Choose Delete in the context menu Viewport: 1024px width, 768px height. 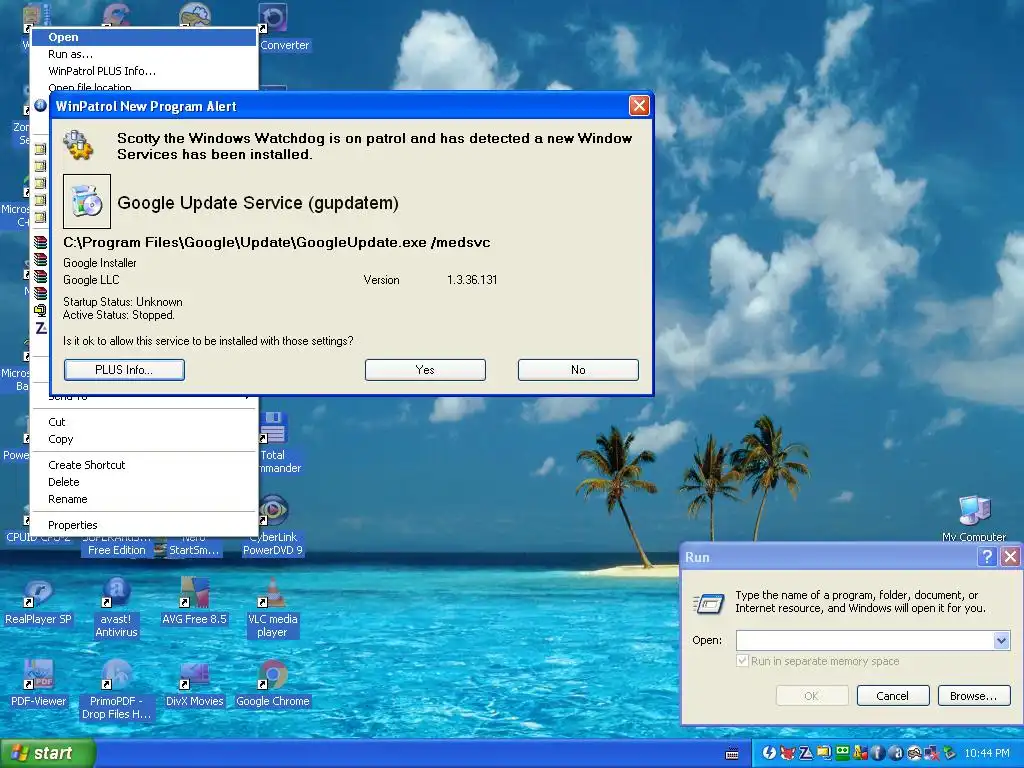pos(143,482)
